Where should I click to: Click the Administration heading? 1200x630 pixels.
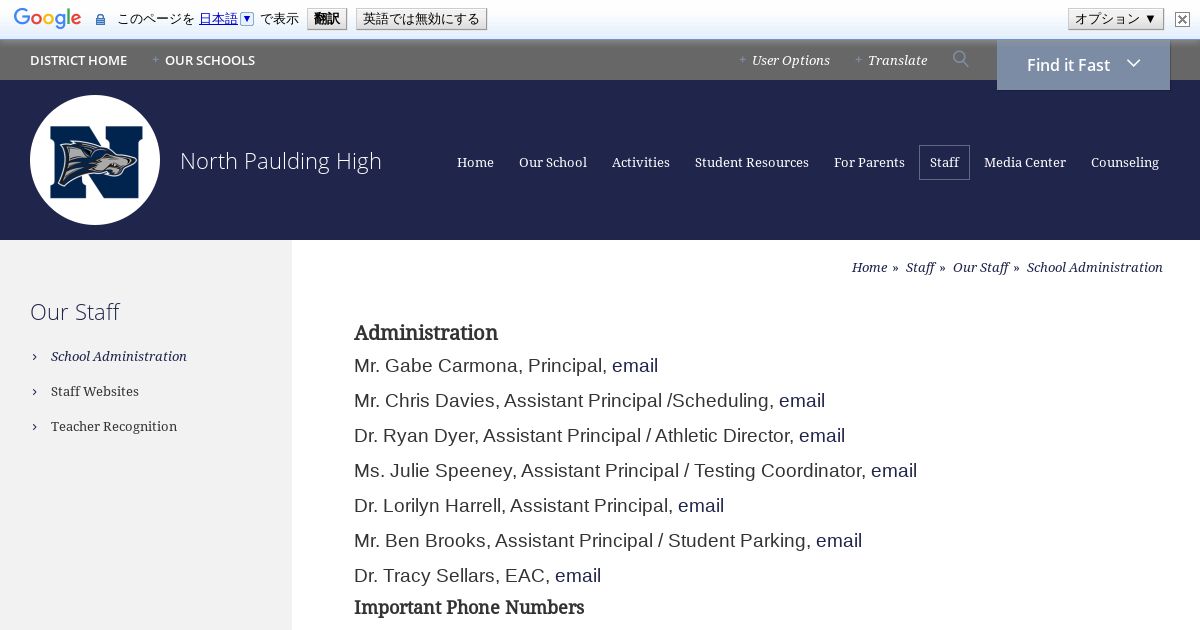click(x=426, y=333)
